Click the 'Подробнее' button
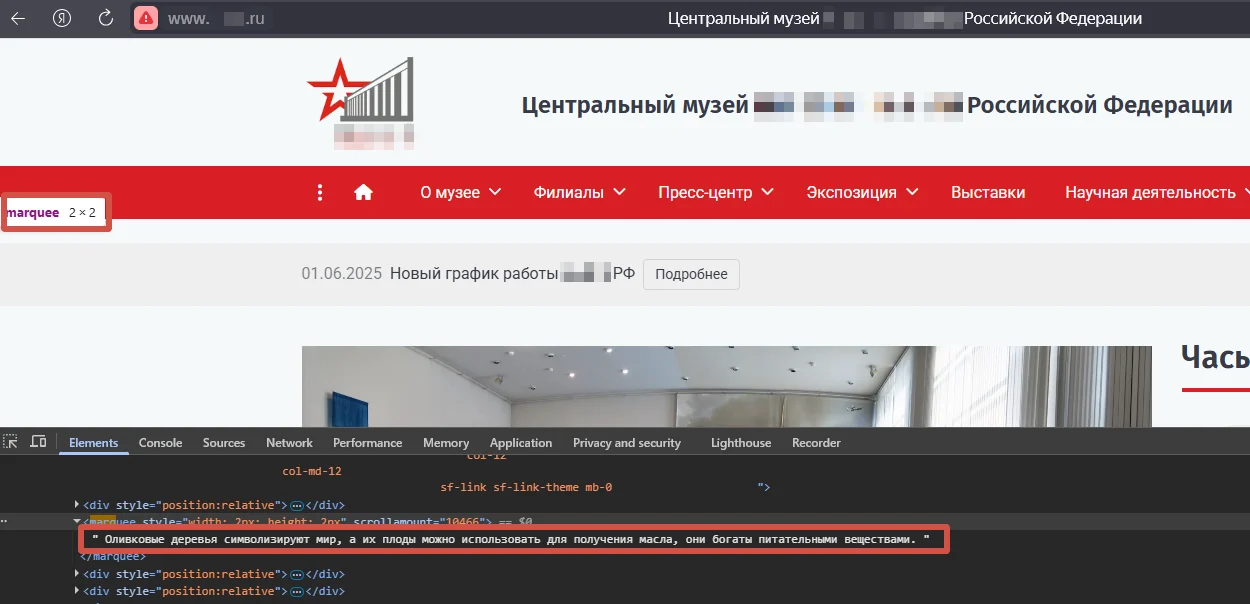This screenshot has height=604, width=1250. click(x=691, y=274)
